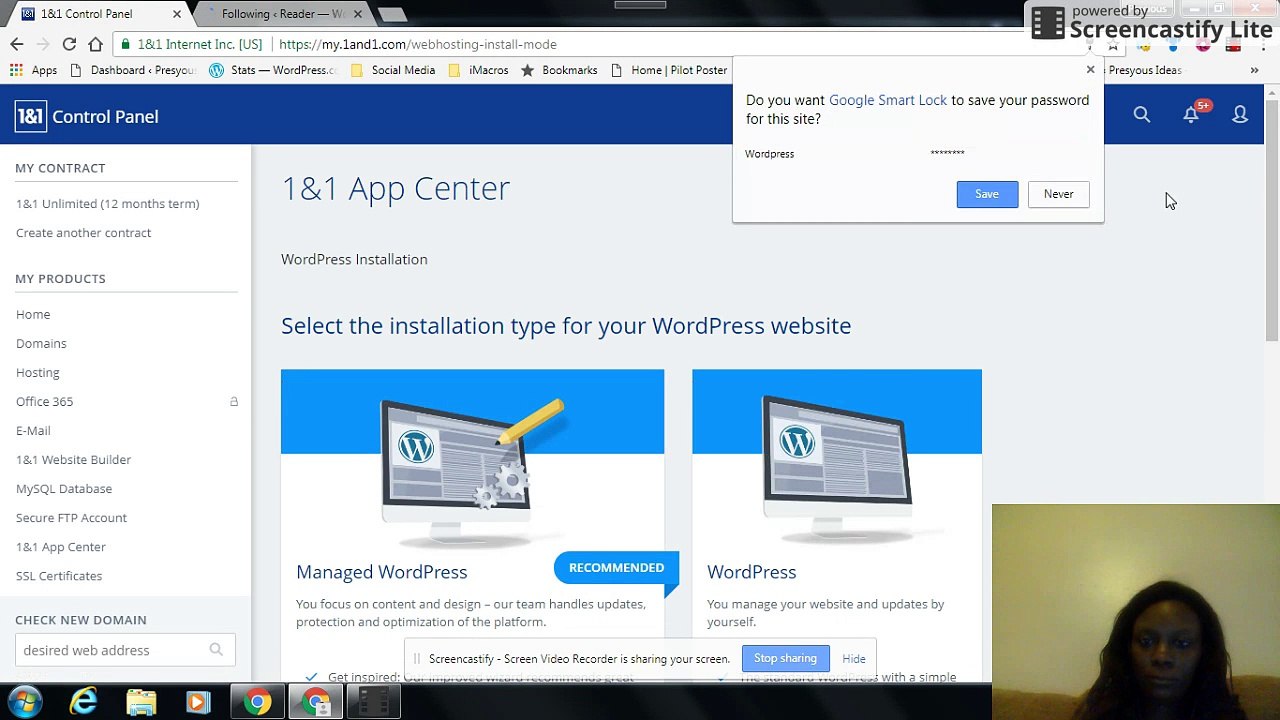Click the browser back arrow

[17, 44]
